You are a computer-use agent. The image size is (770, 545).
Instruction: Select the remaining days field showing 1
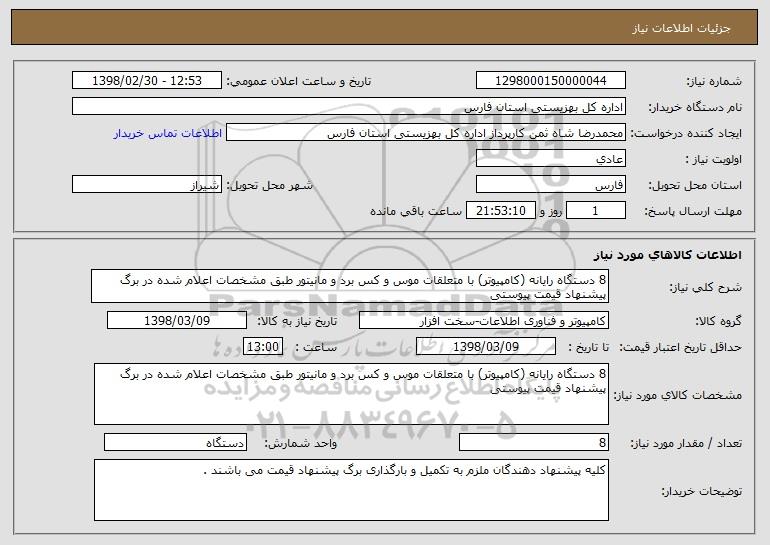click(596, 211)
